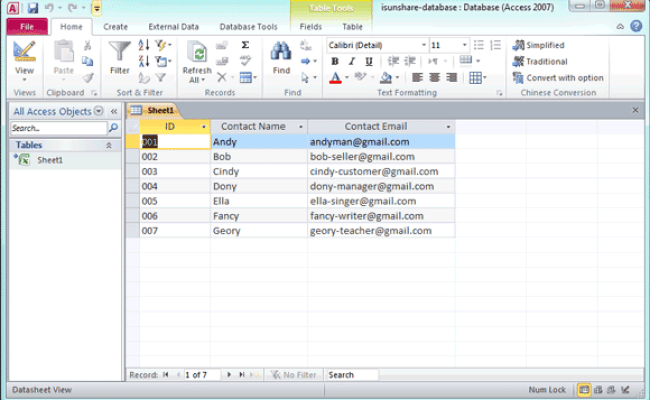Image resolution: width=650 pixels, height=400 pixels.
Task: Toggle Underline formatting
Action: tap(369, 61)
